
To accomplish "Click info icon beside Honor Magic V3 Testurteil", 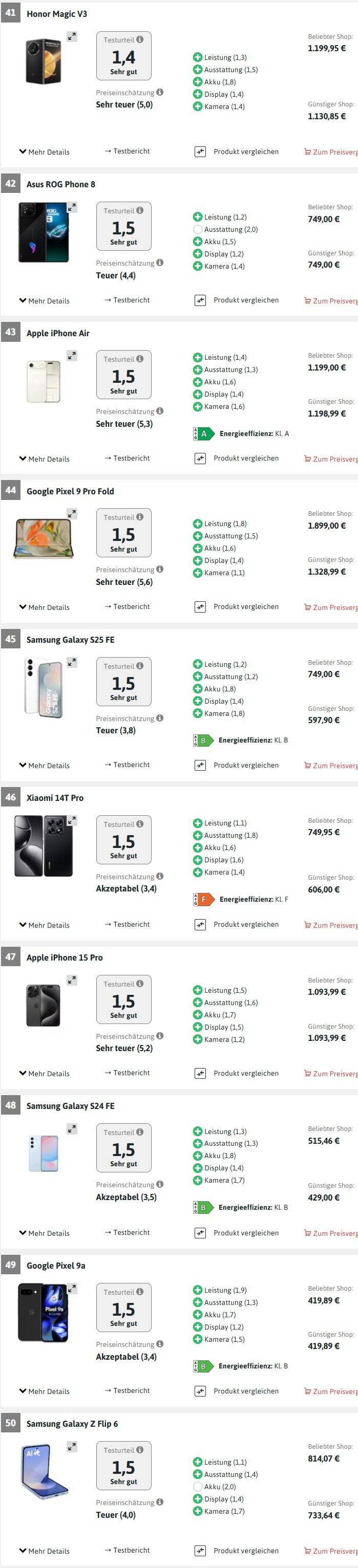I will [140, 39].
